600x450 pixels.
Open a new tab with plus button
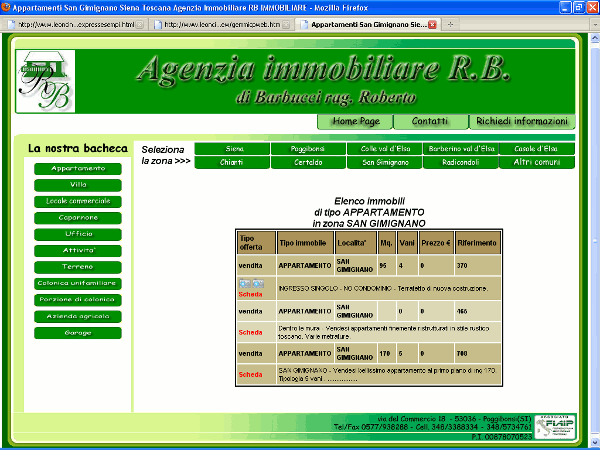click(450, 24)
